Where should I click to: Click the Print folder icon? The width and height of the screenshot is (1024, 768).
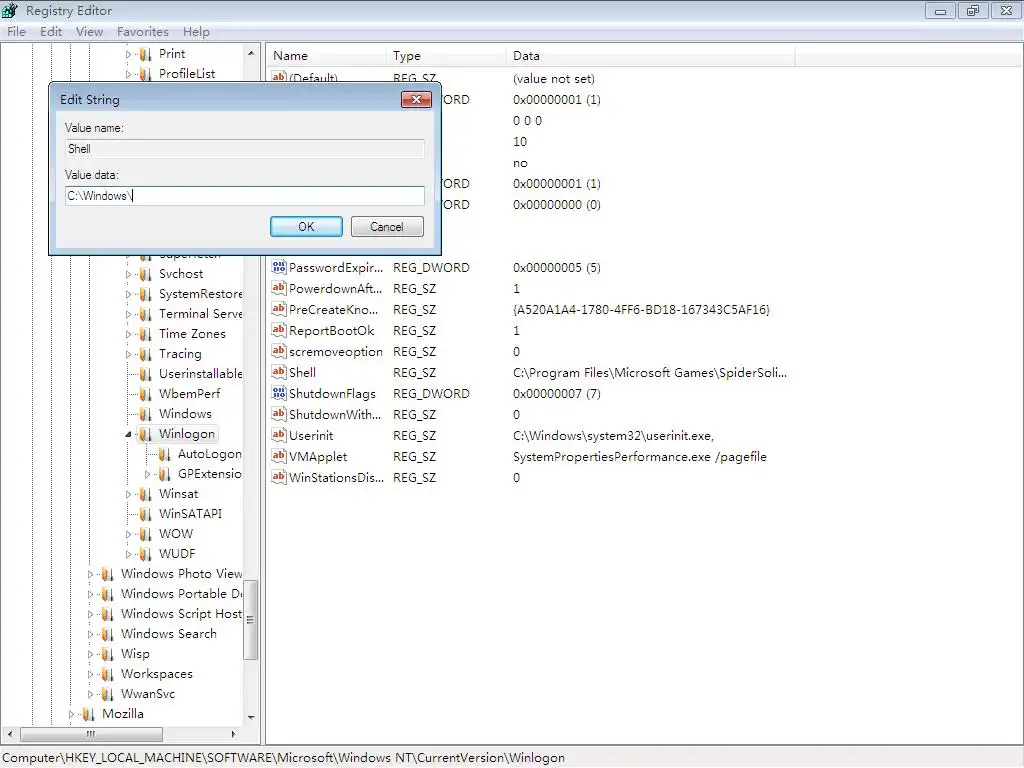[146, 54]
